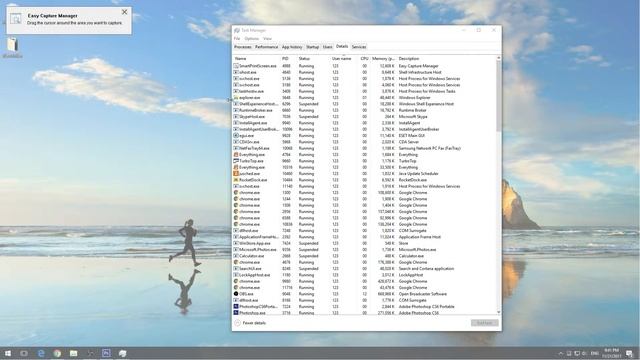
Task: Select the "Samsung Network PC Fax" description
Action: [429, 148]
